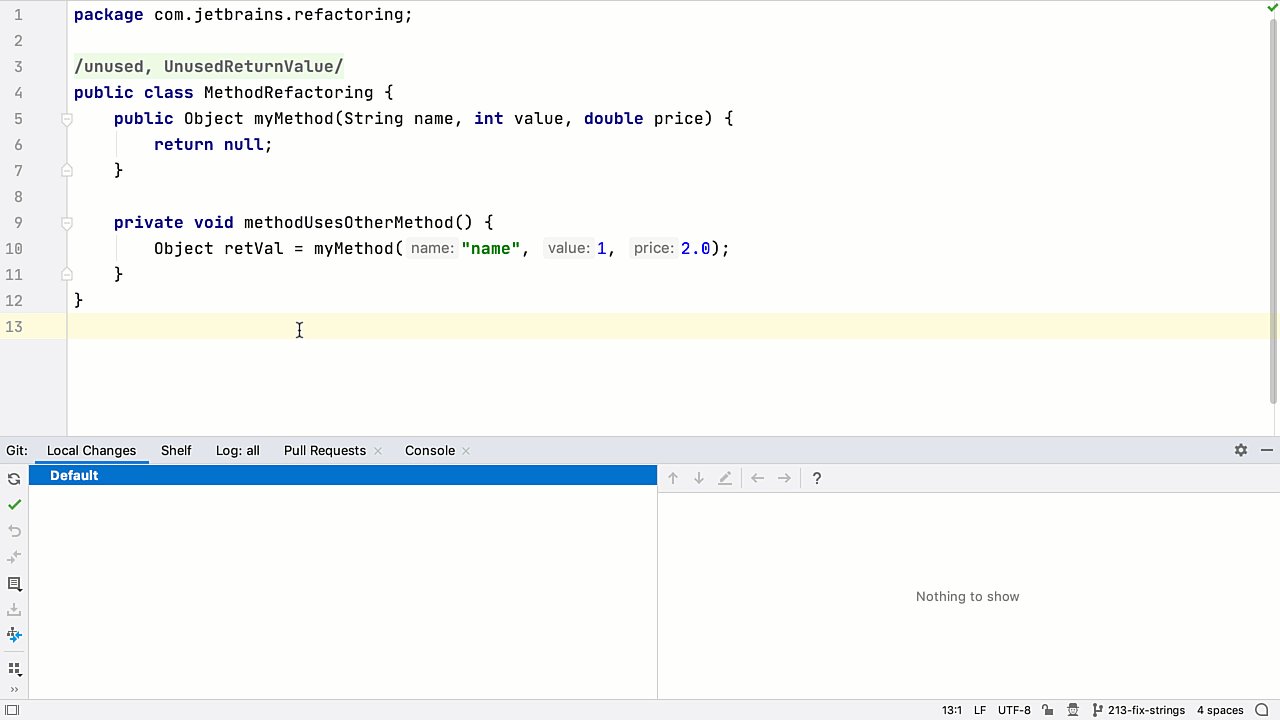Click the help question mark button

pos(816,478)
